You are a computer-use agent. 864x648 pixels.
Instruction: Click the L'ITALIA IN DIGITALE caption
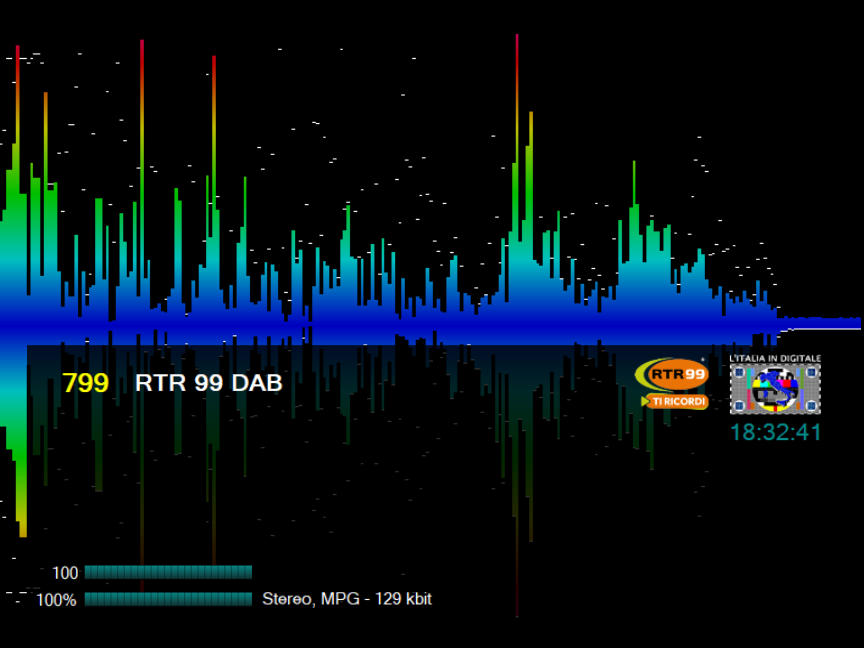click(775, 358)
